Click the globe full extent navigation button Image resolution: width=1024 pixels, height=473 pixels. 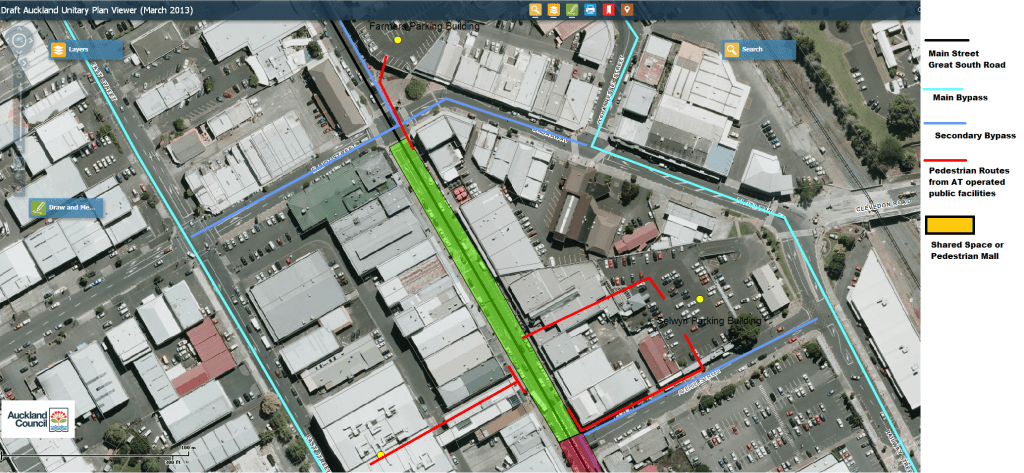19,40
